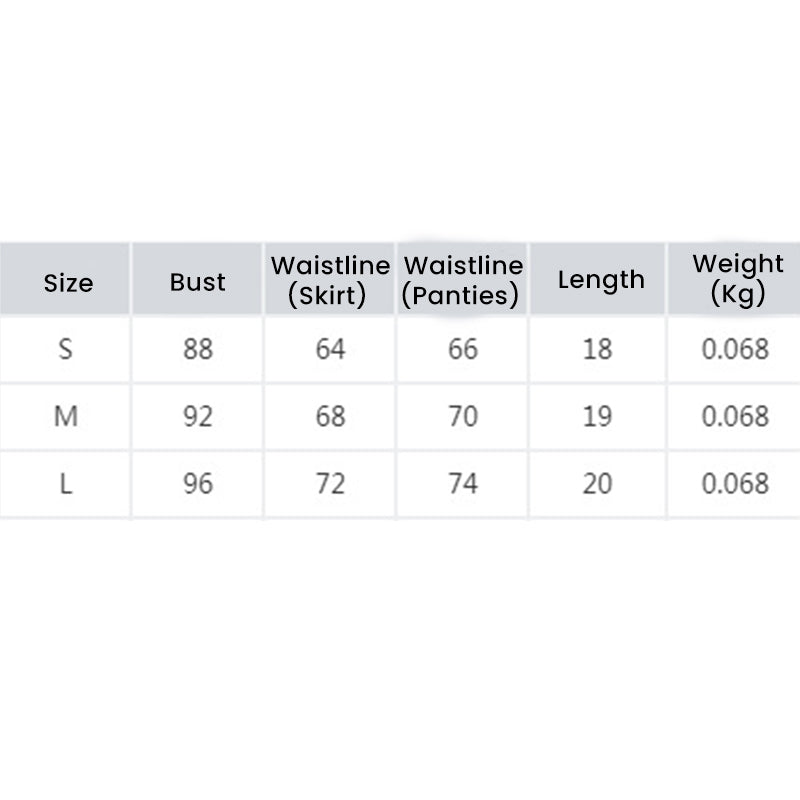Select weight 0.068 in the M row
800x800 pixels.
point(735,416)
